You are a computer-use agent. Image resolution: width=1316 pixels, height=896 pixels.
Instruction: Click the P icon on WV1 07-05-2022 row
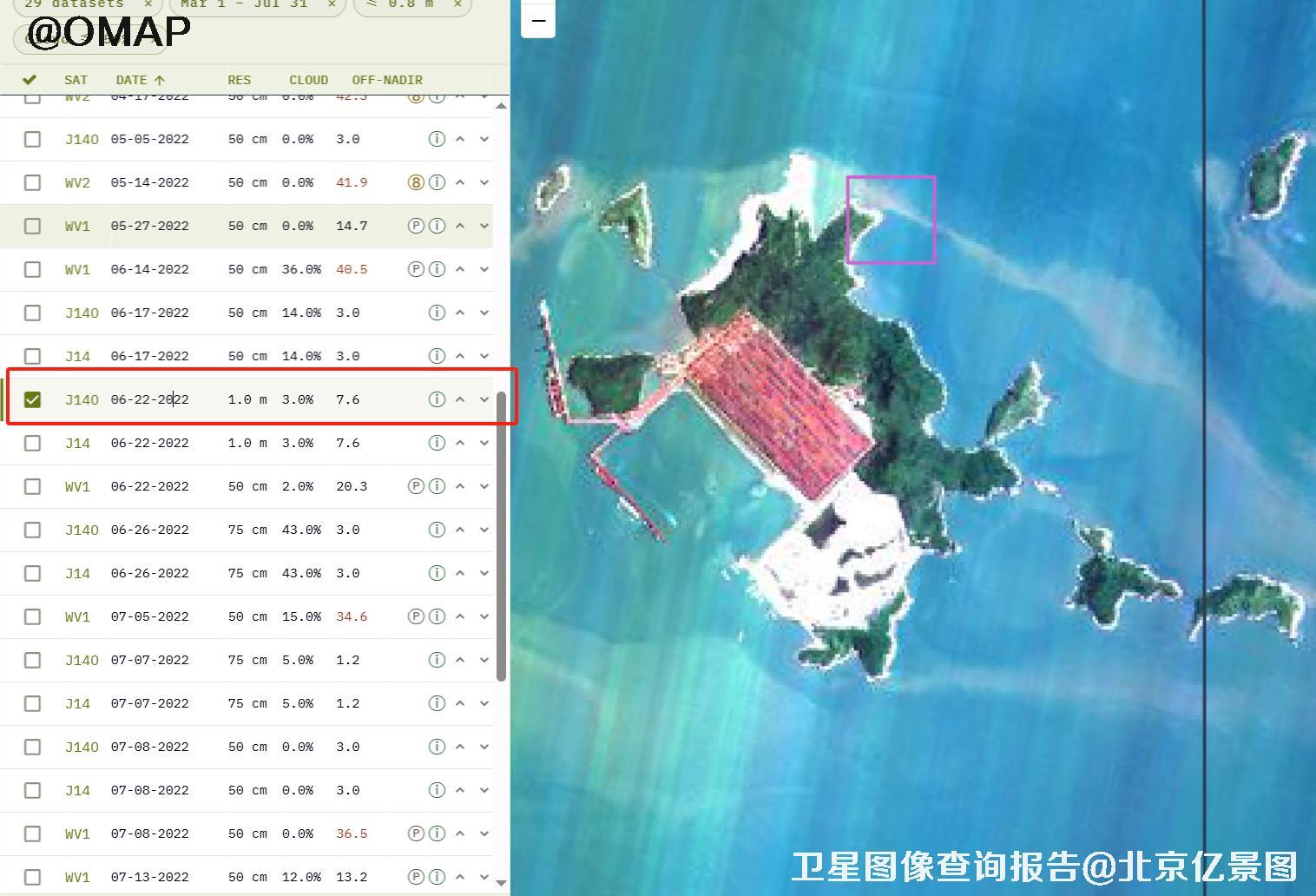[416, 616]
